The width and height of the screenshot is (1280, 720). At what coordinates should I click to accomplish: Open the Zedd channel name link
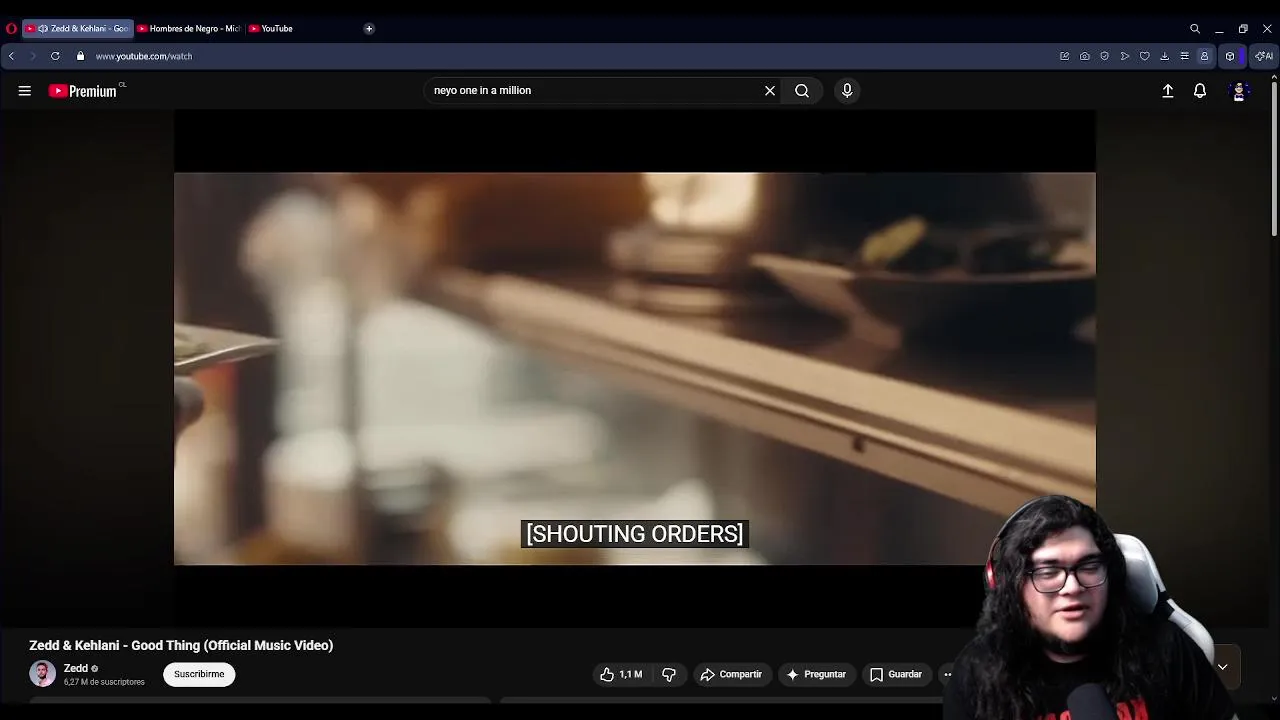point(76,669)
